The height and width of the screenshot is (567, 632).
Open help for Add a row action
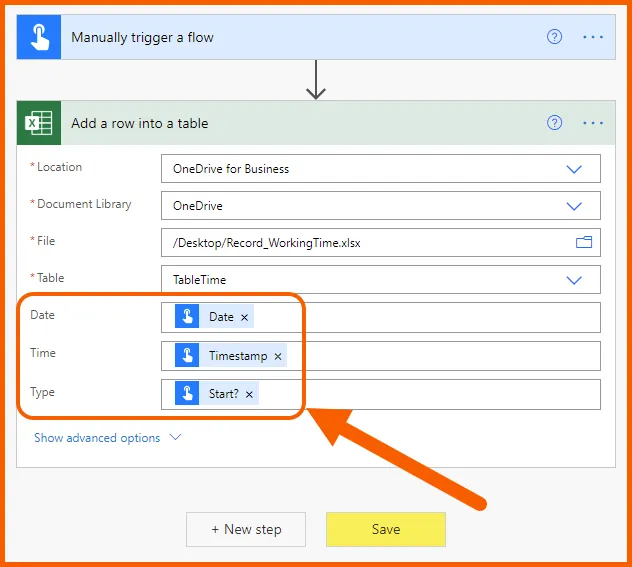pos(554,123)
